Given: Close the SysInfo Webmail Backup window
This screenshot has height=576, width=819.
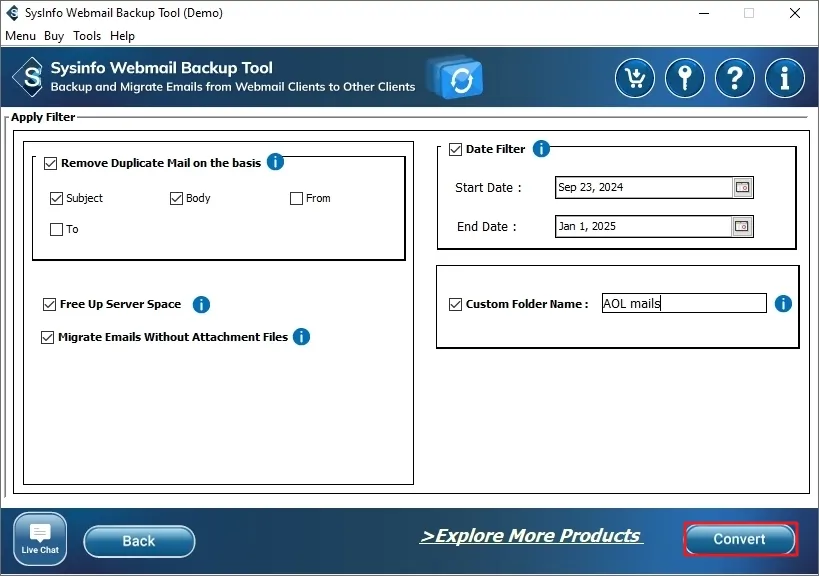Looking at the screenshot, I should tap(794, 13).
